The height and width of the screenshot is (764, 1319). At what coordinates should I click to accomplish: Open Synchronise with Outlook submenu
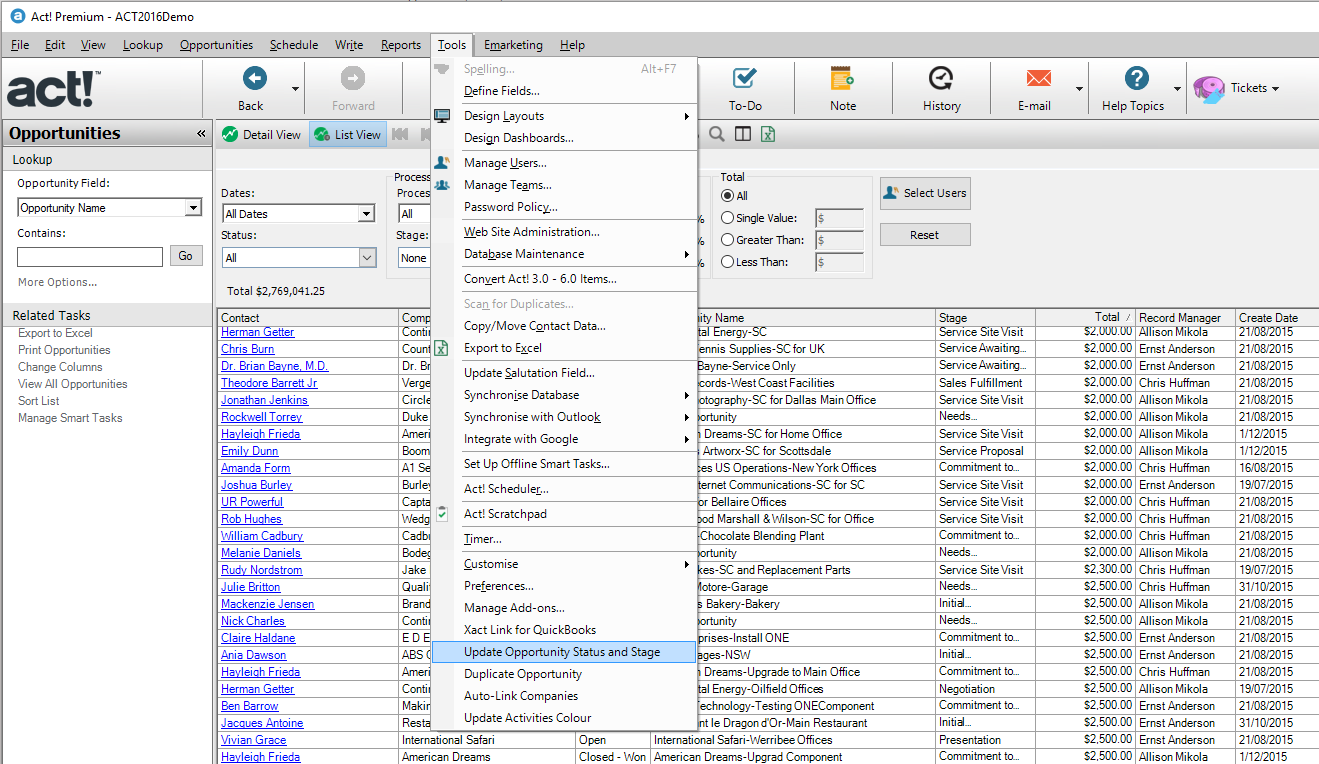564,417
